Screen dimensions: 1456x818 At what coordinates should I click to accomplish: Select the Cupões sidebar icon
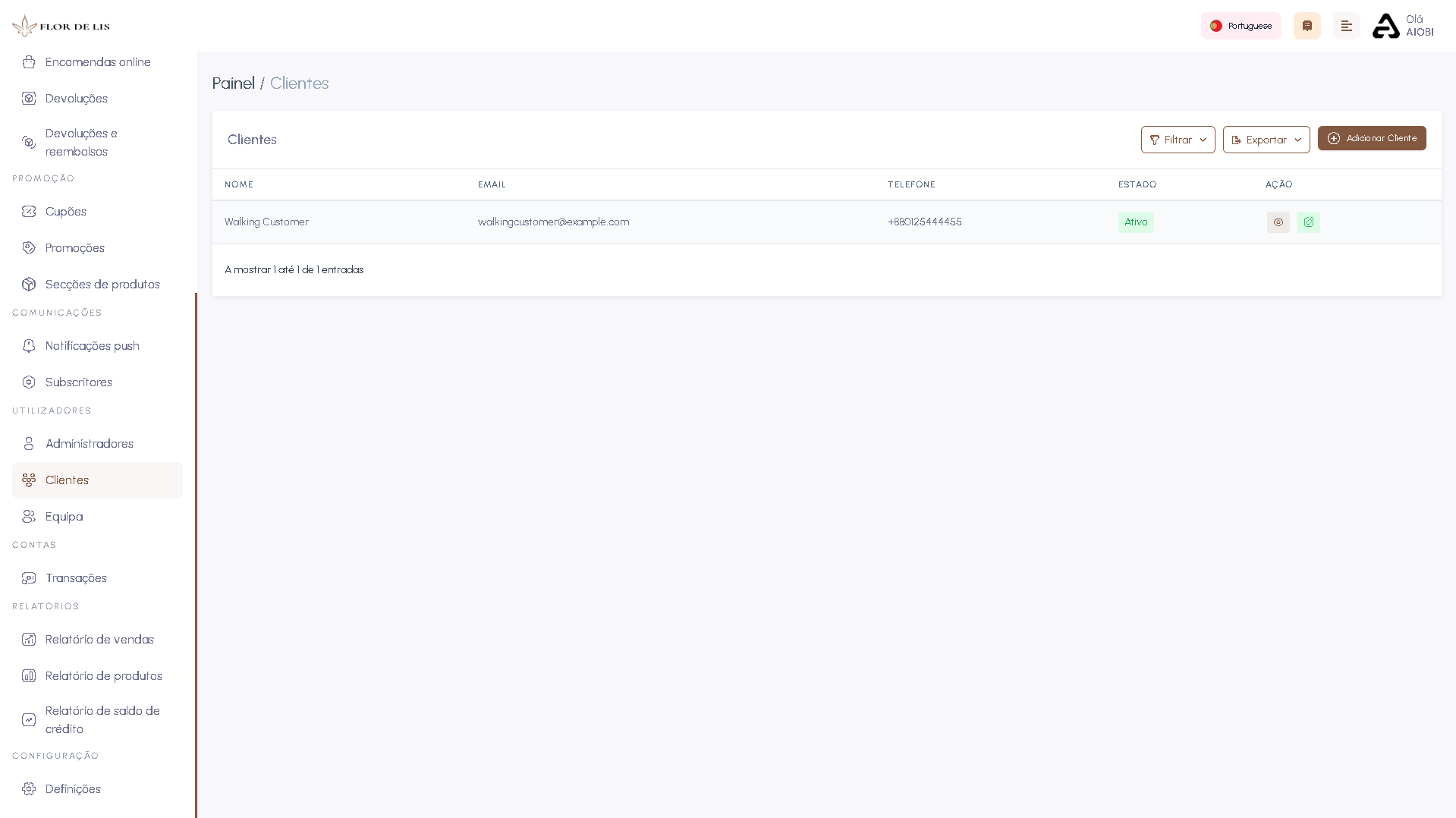(x=29, y=212)
